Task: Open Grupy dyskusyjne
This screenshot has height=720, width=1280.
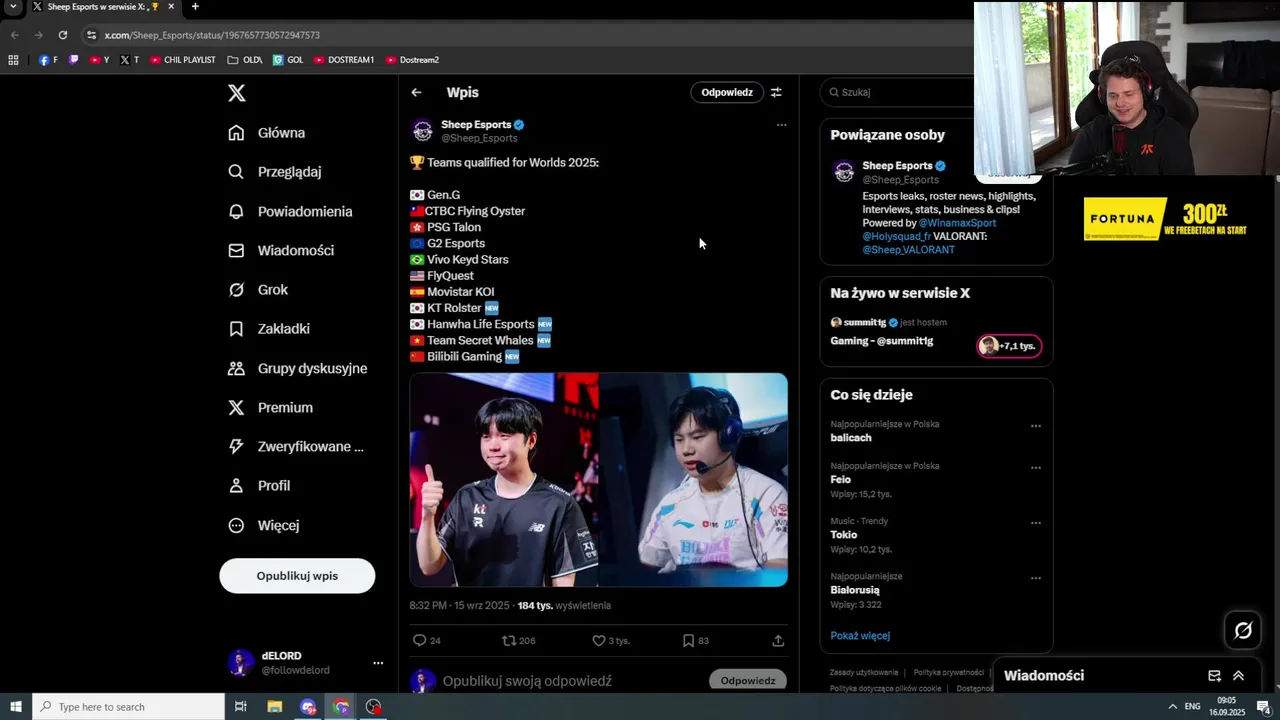Action: pos(298,368)
